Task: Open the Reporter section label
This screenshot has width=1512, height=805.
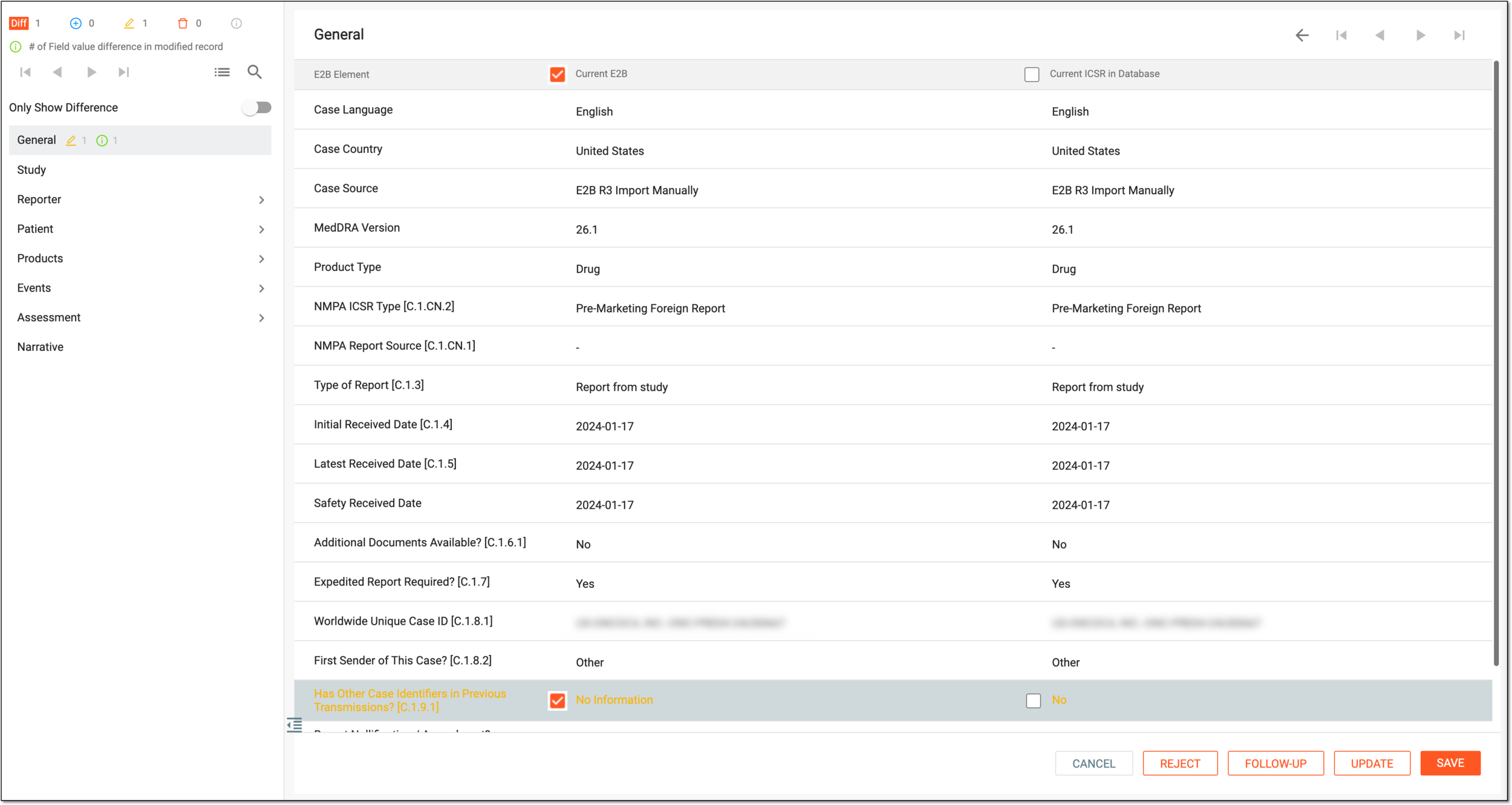Action: pyautogui.click(x=39, y=200)
